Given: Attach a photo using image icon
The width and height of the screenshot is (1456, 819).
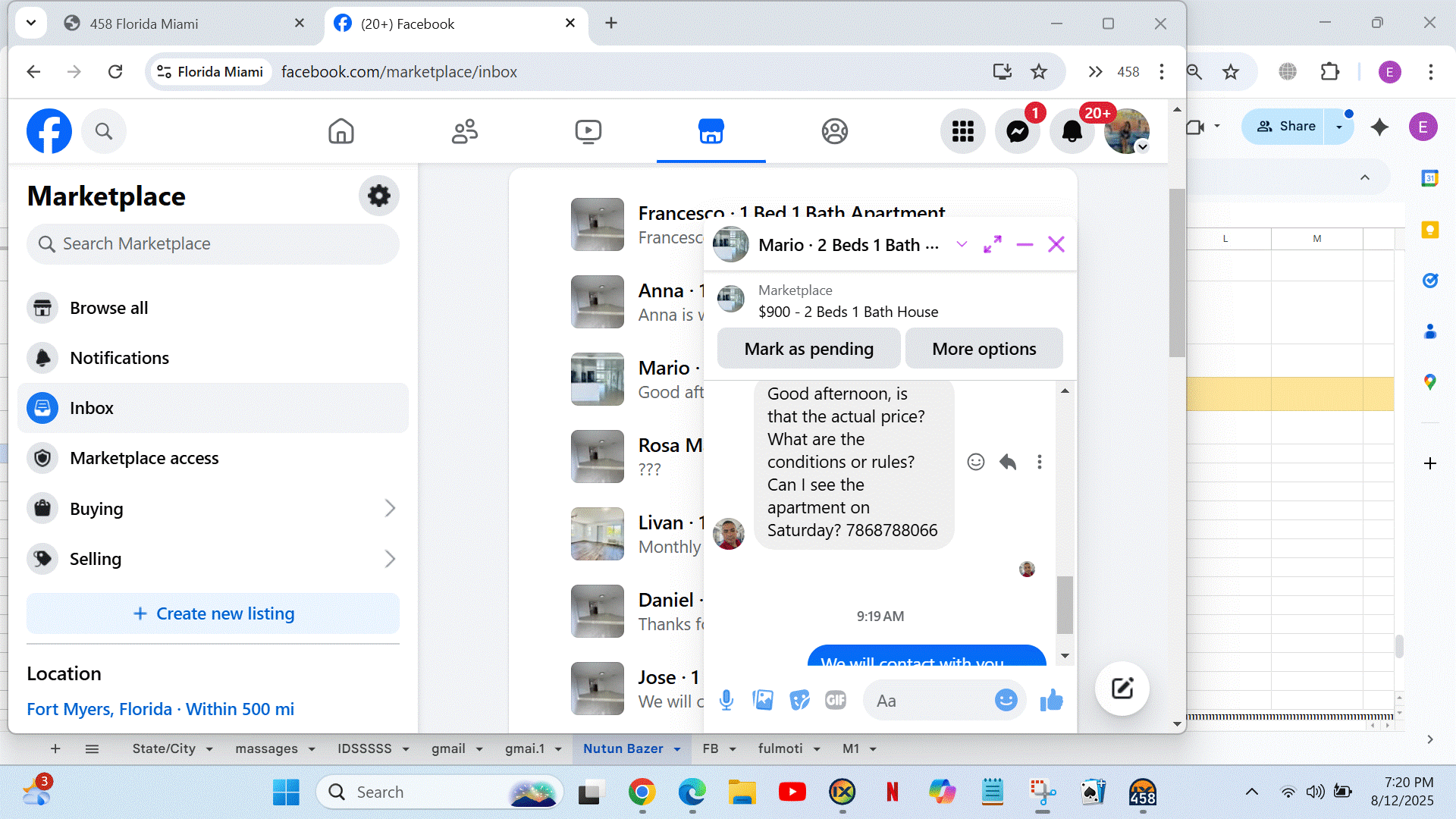Looking at the screenshot, I should point(762,700).
